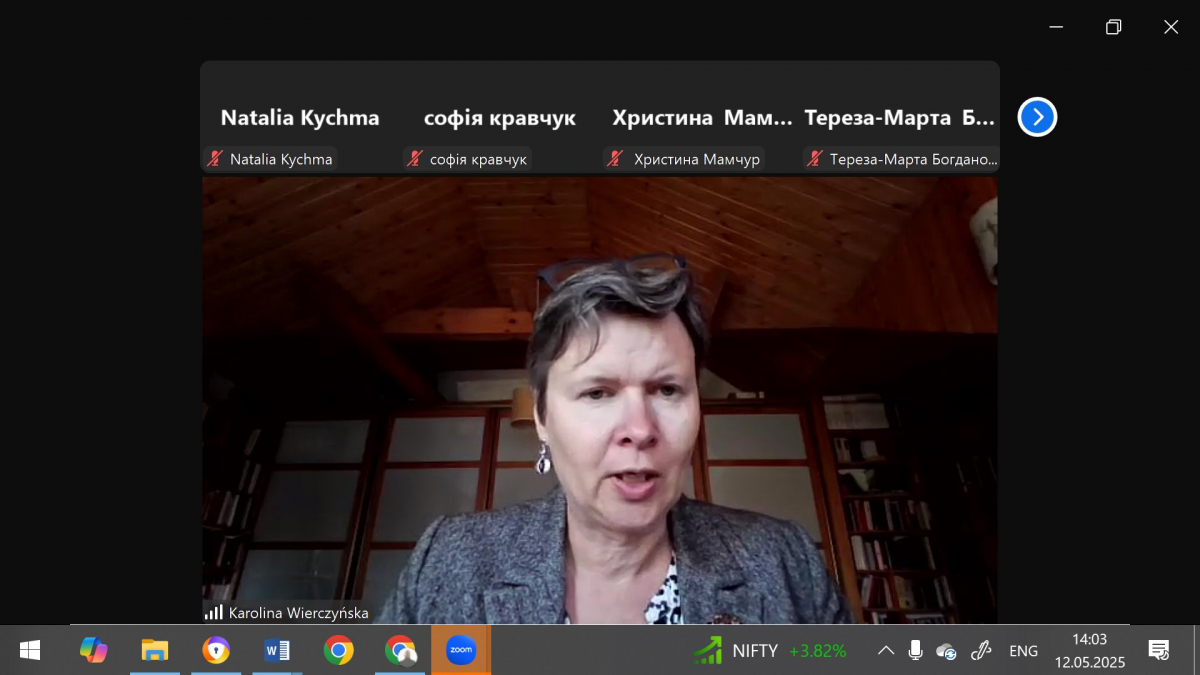This screenshot has width=1200, height=675.
Task: Click muted mic icon beside Тереза-Марта Богдано
Action: pos(815,159)
